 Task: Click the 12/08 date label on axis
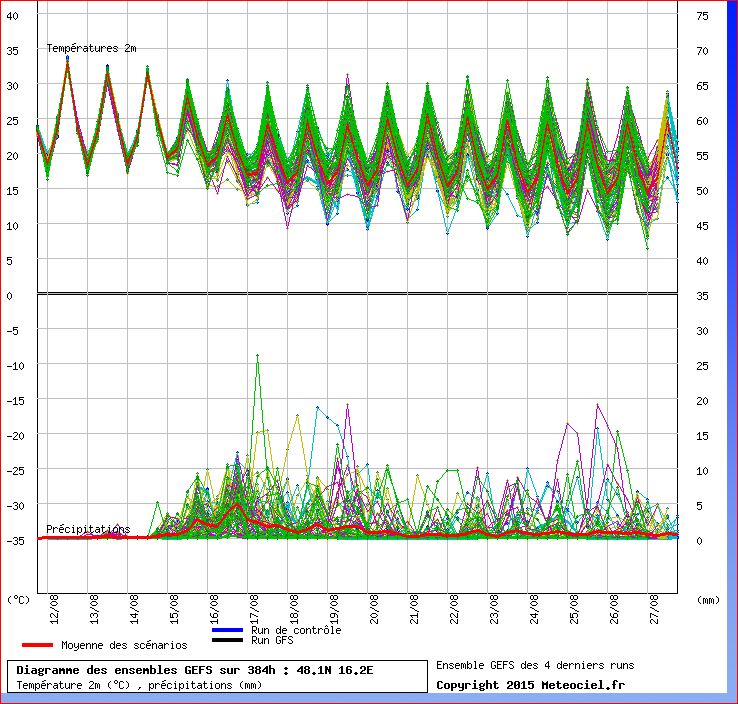click(54, 609)
